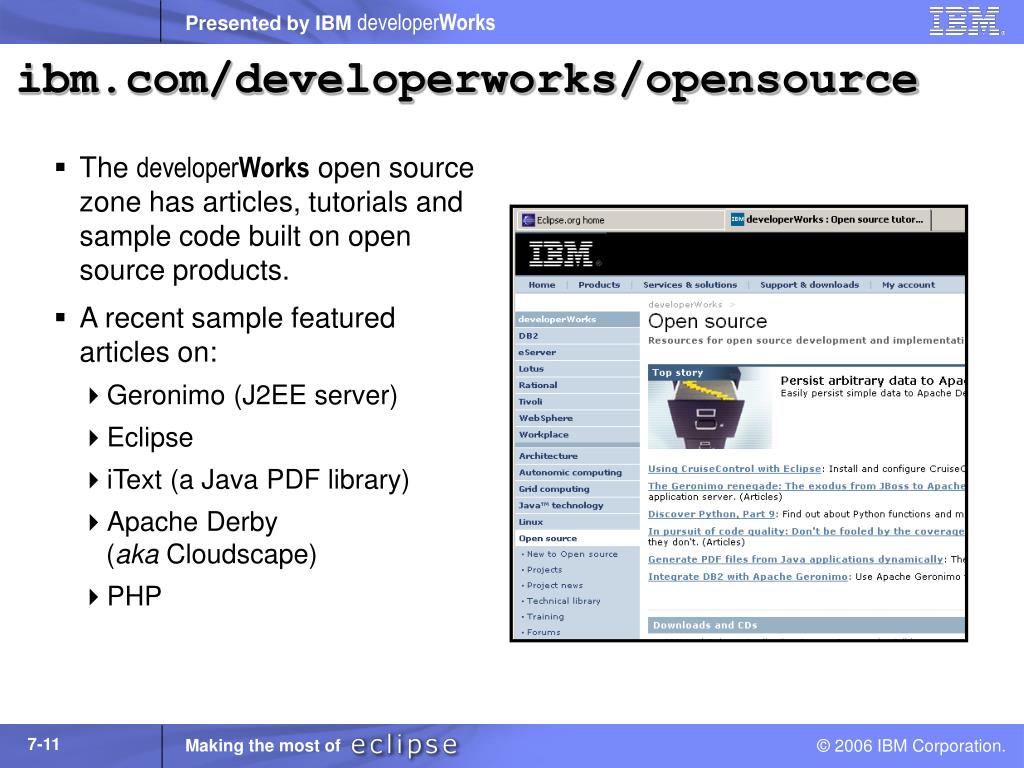Click the developerWorks breadcrumb link
Viewport: 1024px width, 768px height.
685,304
